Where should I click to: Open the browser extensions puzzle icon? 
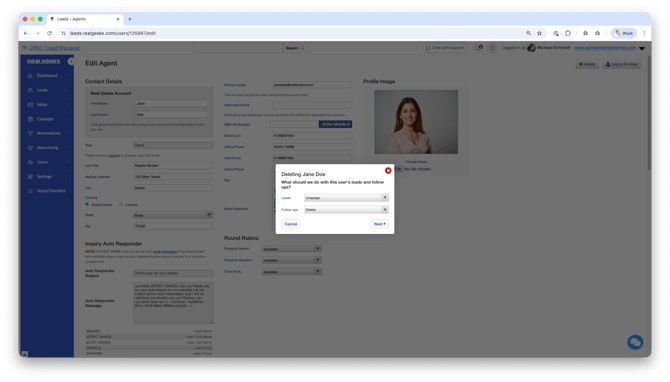coord(568,33)
